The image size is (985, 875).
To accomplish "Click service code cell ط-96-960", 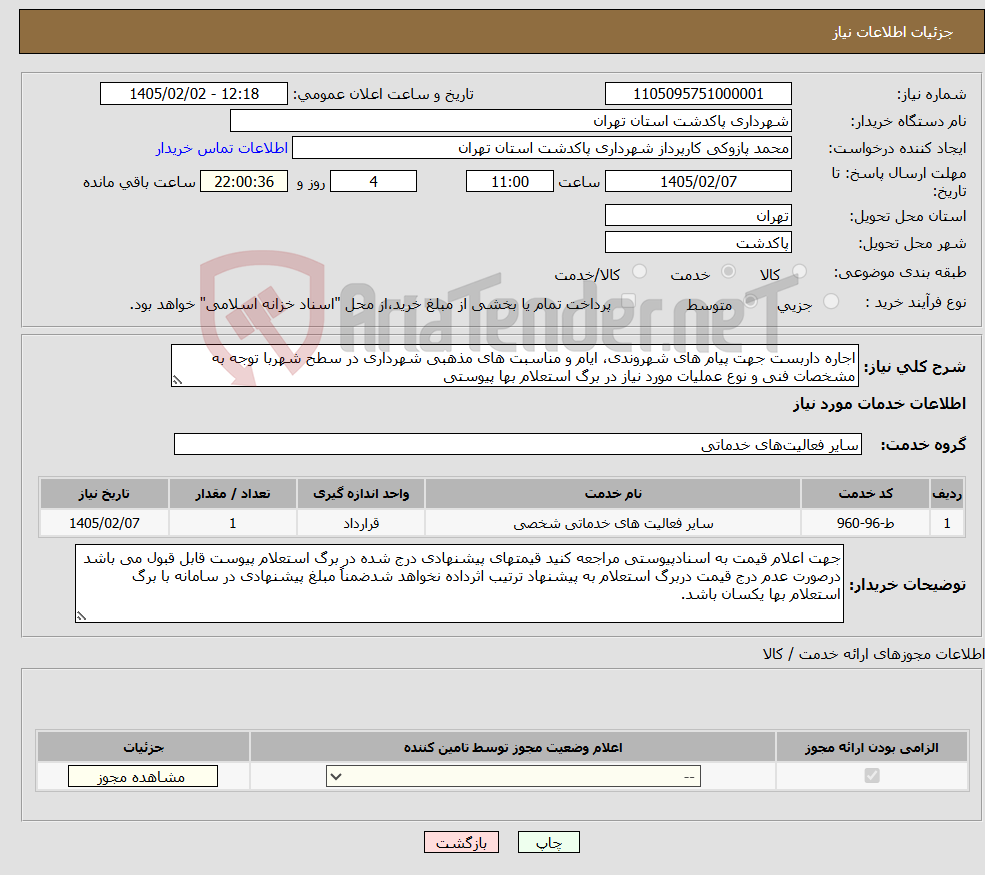I will (865, 523).
